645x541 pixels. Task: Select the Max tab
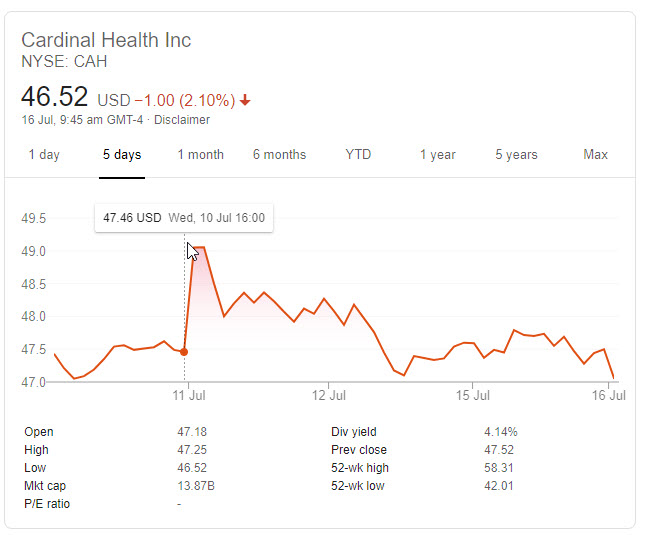(595, 155)
